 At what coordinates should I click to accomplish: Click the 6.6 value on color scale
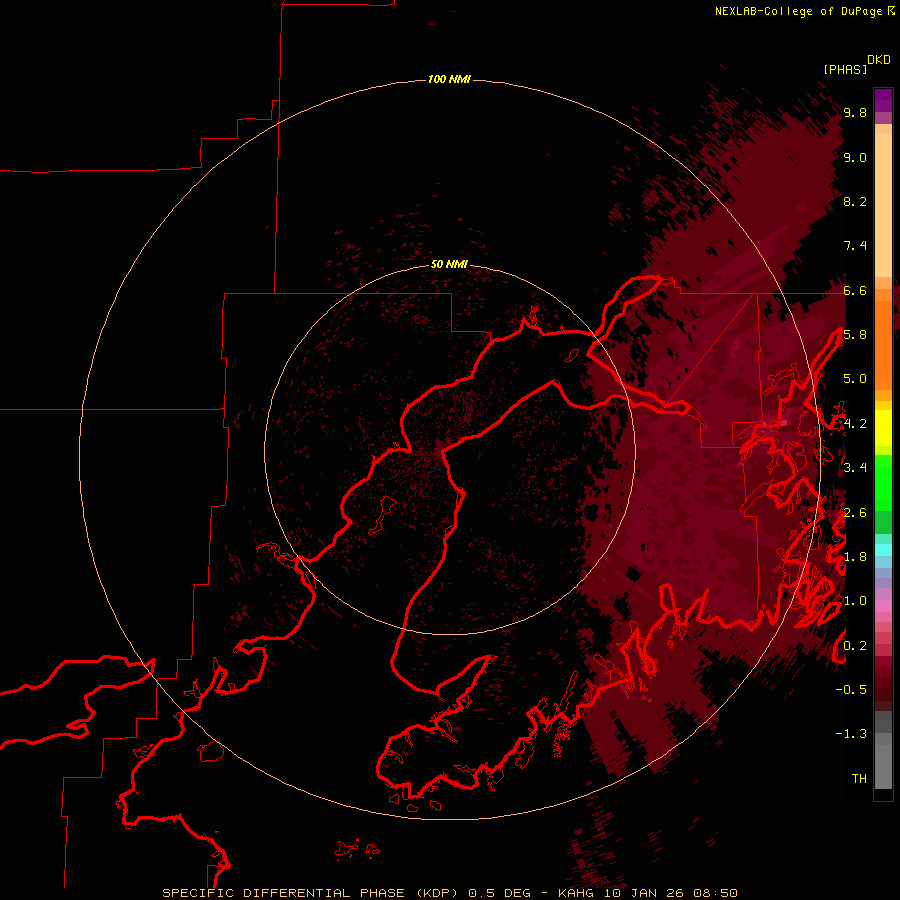point(855,290)
